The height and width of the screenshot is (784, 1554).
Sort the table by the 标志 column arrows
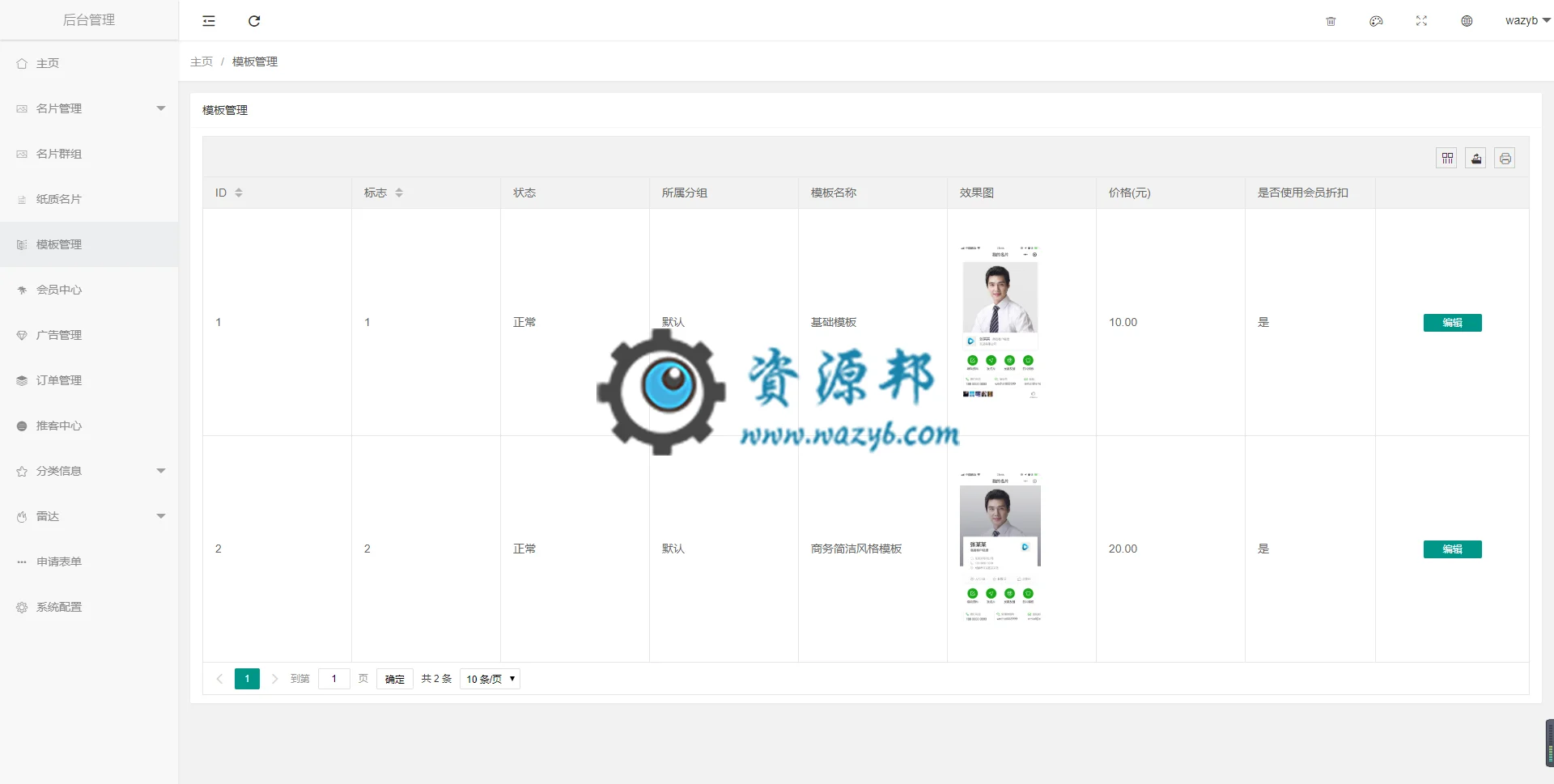coord(399,193)
